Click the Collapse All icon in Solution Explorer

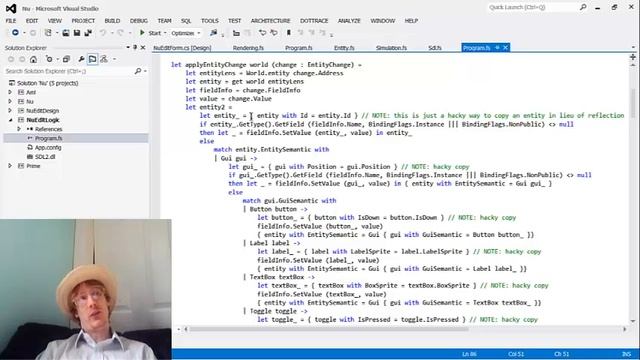[x=66, y=59]
